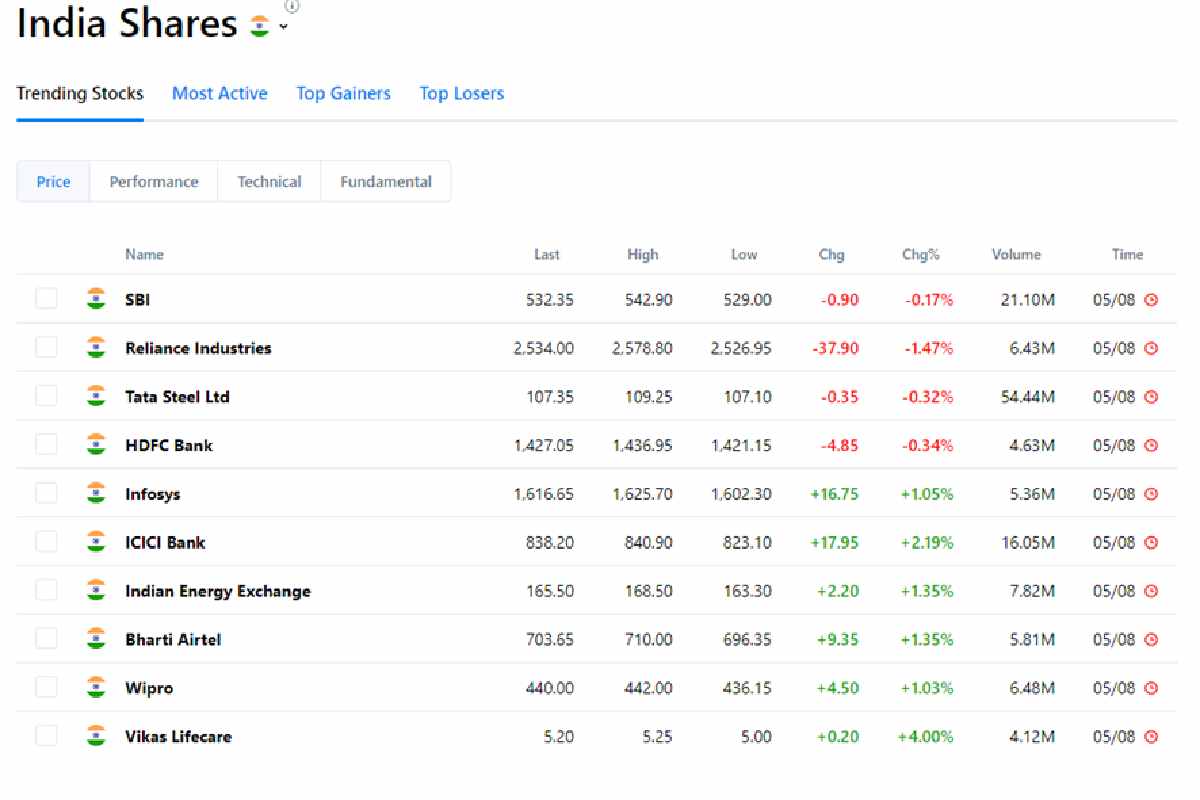Click the India flag icon beside Wipro

tap(96, 687)
